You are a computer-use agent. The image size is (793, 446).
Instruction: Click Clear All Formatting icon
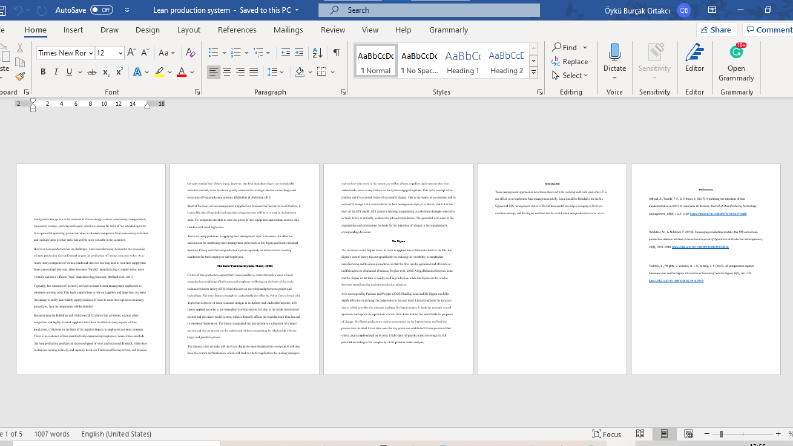[190, 53]
